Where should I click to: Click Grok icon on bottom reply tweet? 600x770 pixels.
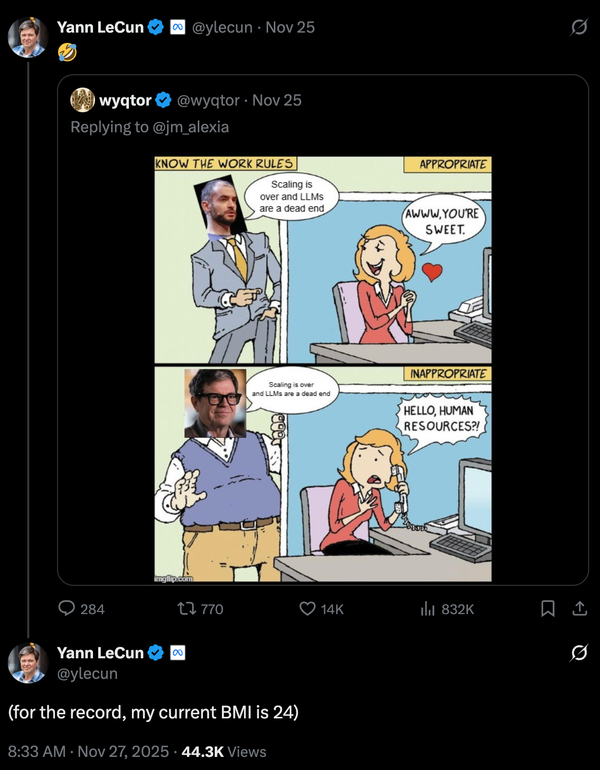[x=578, y=653]
